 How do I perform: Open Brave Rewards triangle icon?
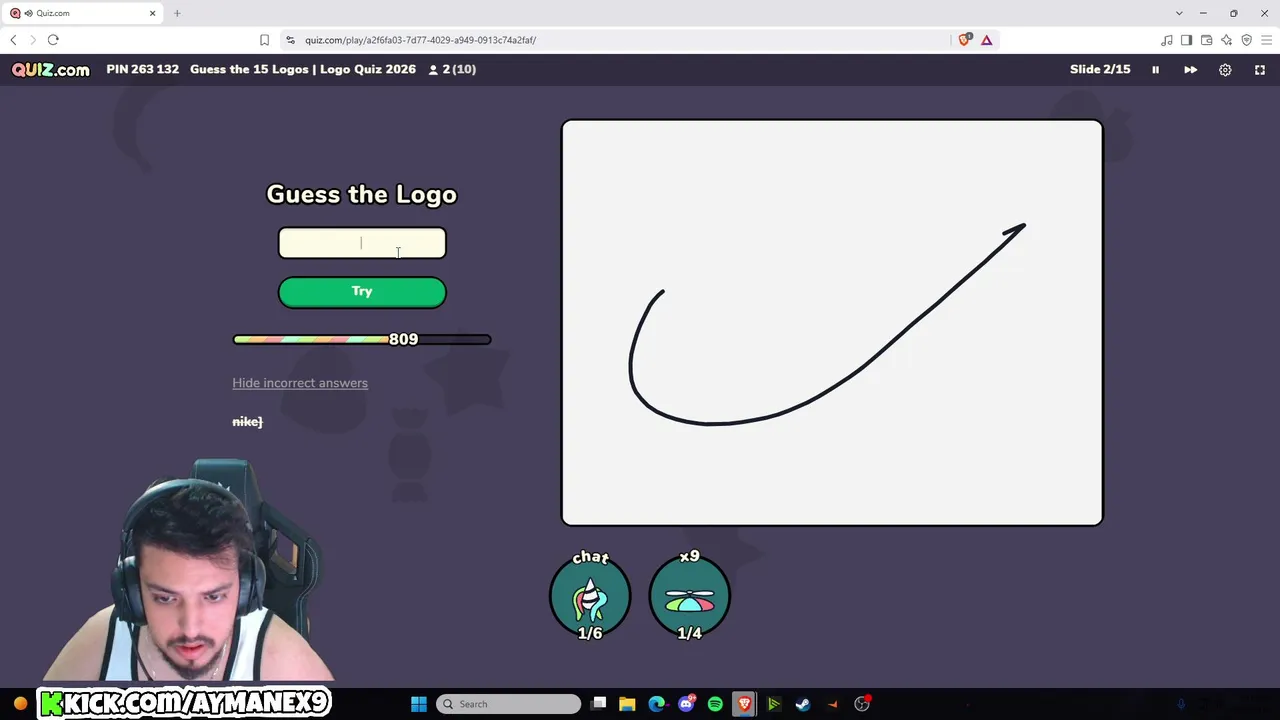(986, 40)
